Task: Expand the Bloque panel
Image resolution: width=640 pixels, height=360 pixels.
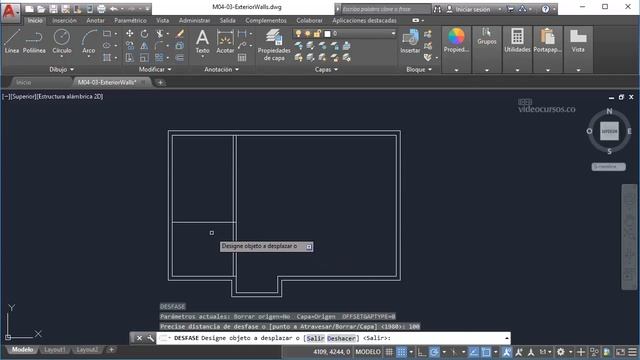Action: (419, 69)
